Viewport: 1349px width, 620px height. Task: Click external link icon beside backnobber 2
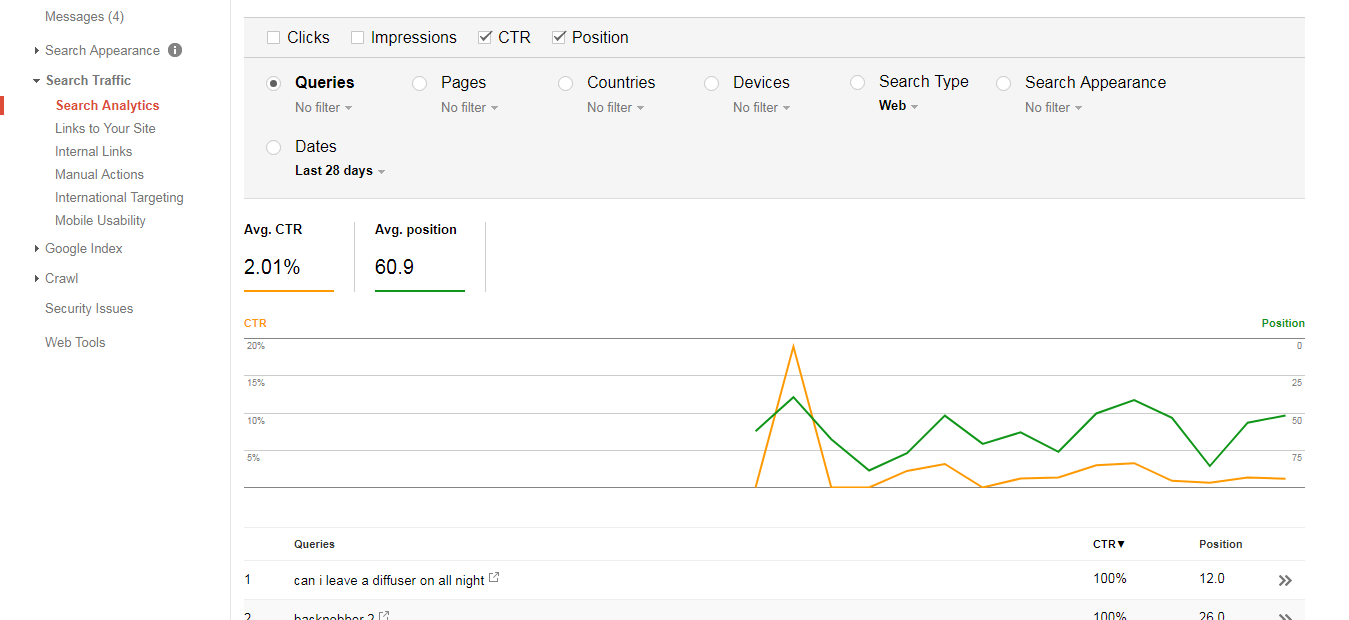tap(384, 615)
